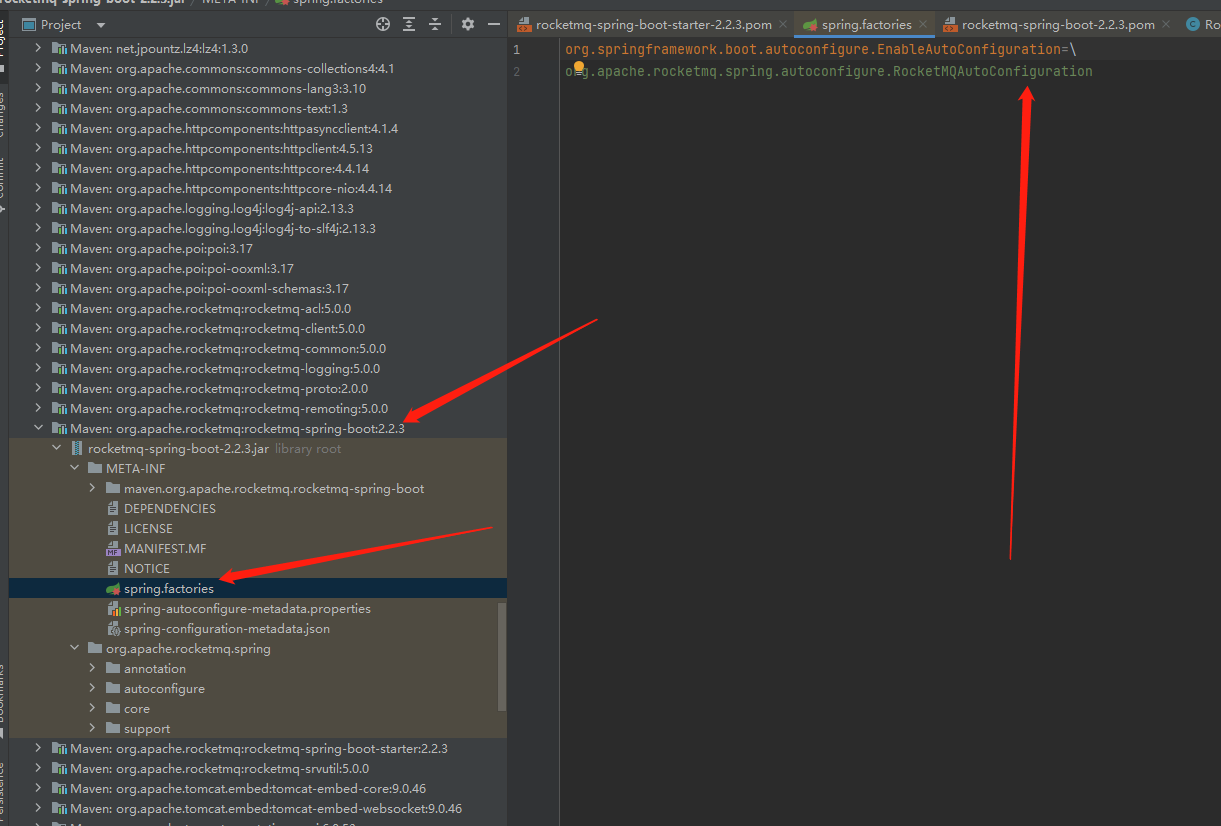
Task: Open the Project view mode dropdown
Action: (101, 25)
